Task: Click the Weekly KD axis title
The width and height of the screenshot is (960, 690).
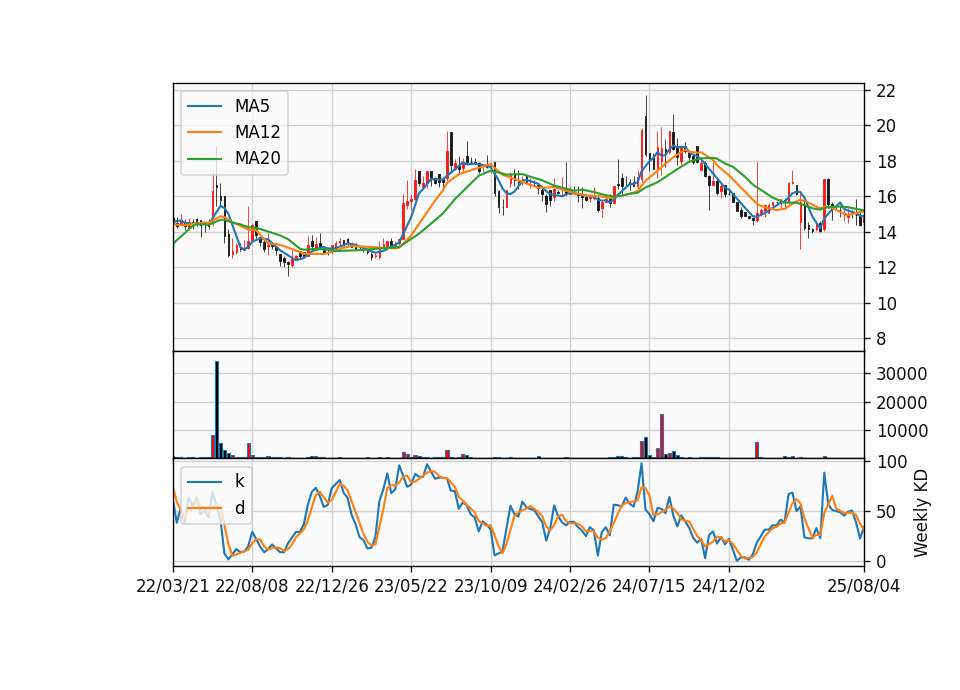Action: point(921,513)
